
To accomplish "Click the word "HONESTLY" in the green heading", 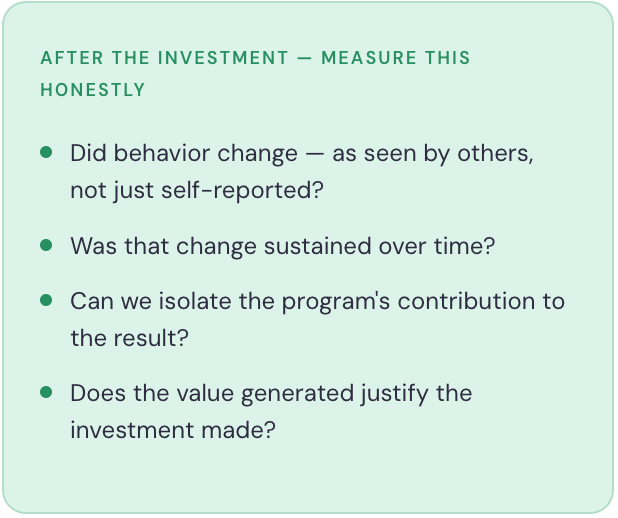I will pyautogui.click(x=93, y=90).
